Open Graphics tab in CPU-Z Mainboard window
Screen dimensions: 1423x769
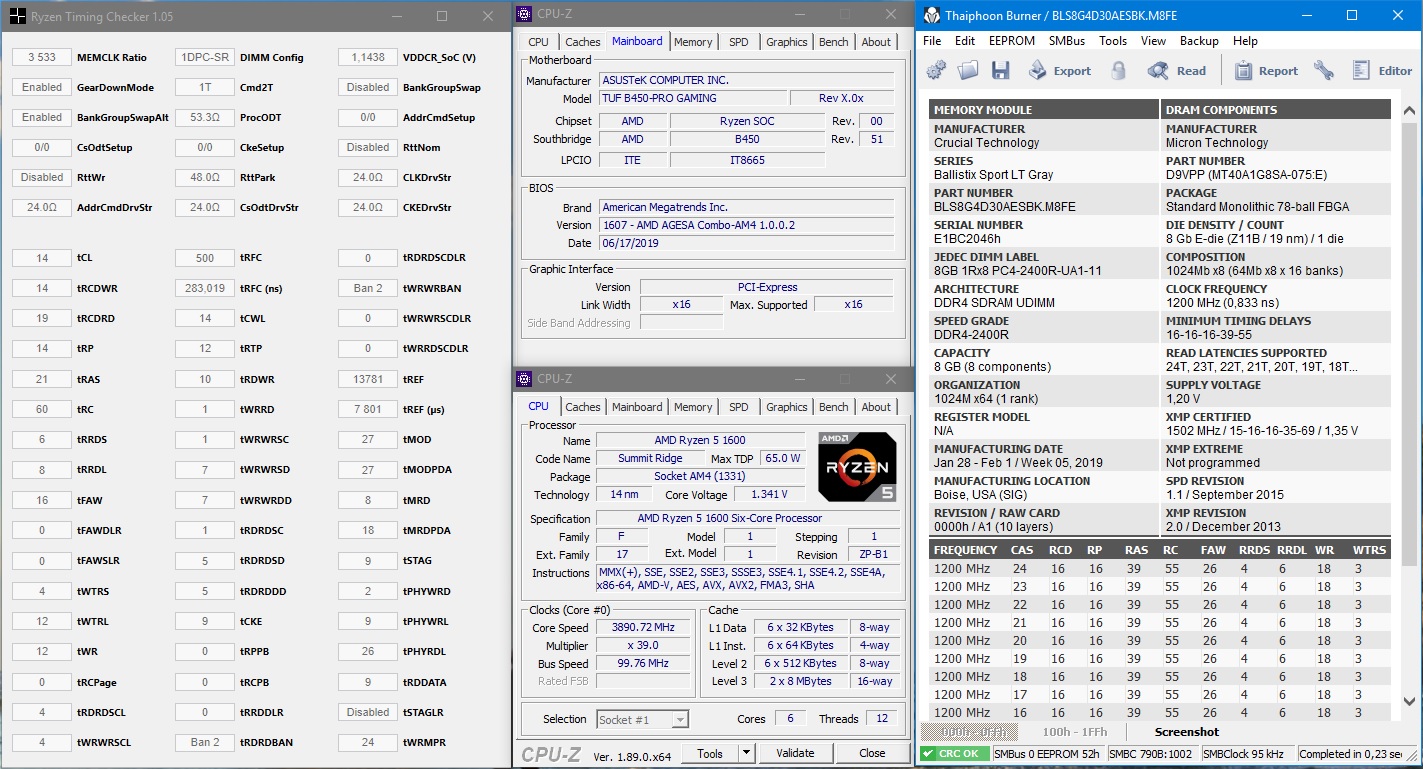(786, 42)
